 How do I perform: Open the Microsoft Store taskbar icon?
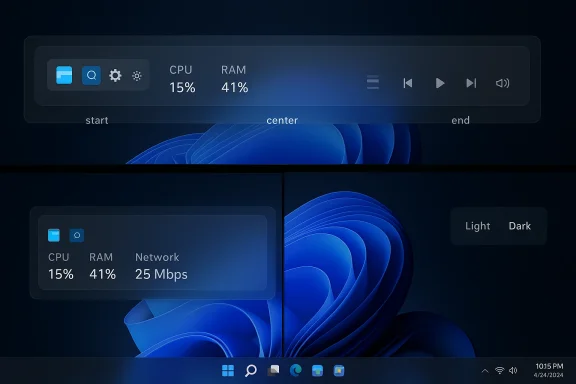pyautogui.click(x=339, y=370)
